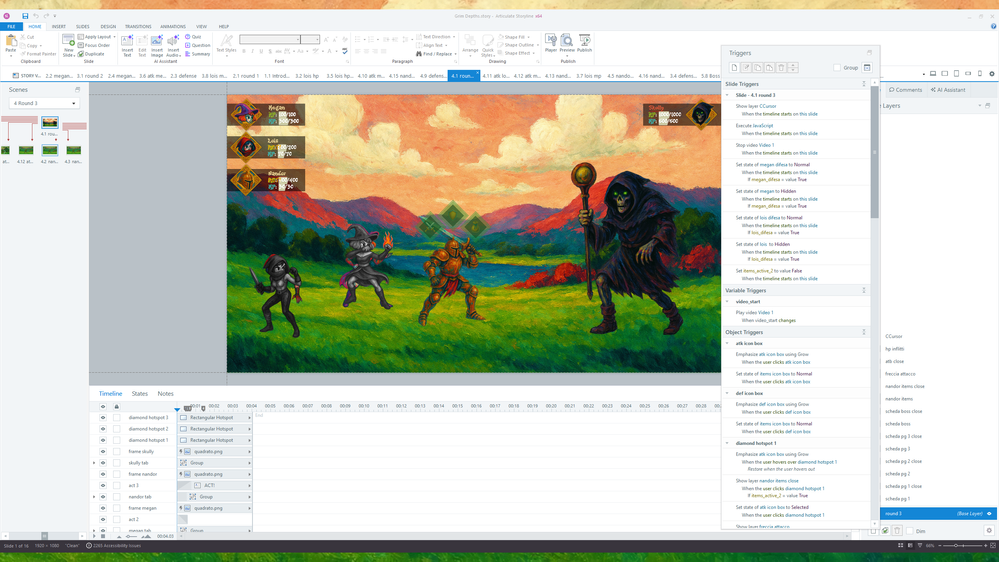
Task: Click the timeline zoom slider
Action: pos(133,537)
